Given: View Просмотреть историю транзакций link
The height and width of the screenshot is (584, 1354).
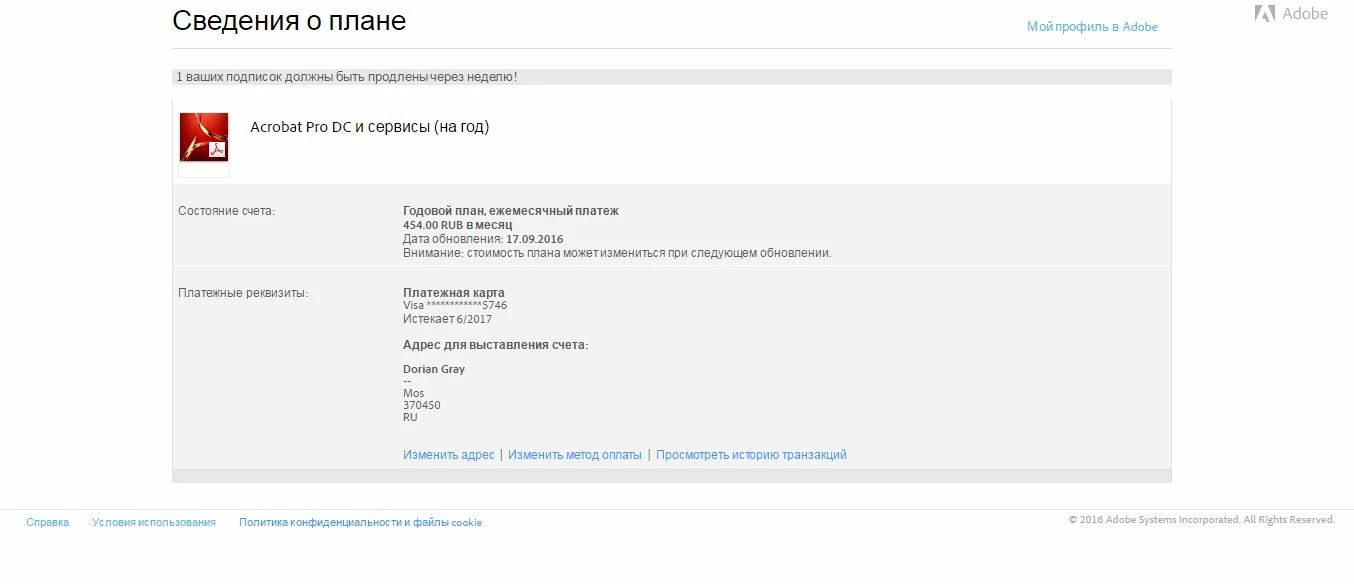Looking at the screenshot, I should 751,455.
